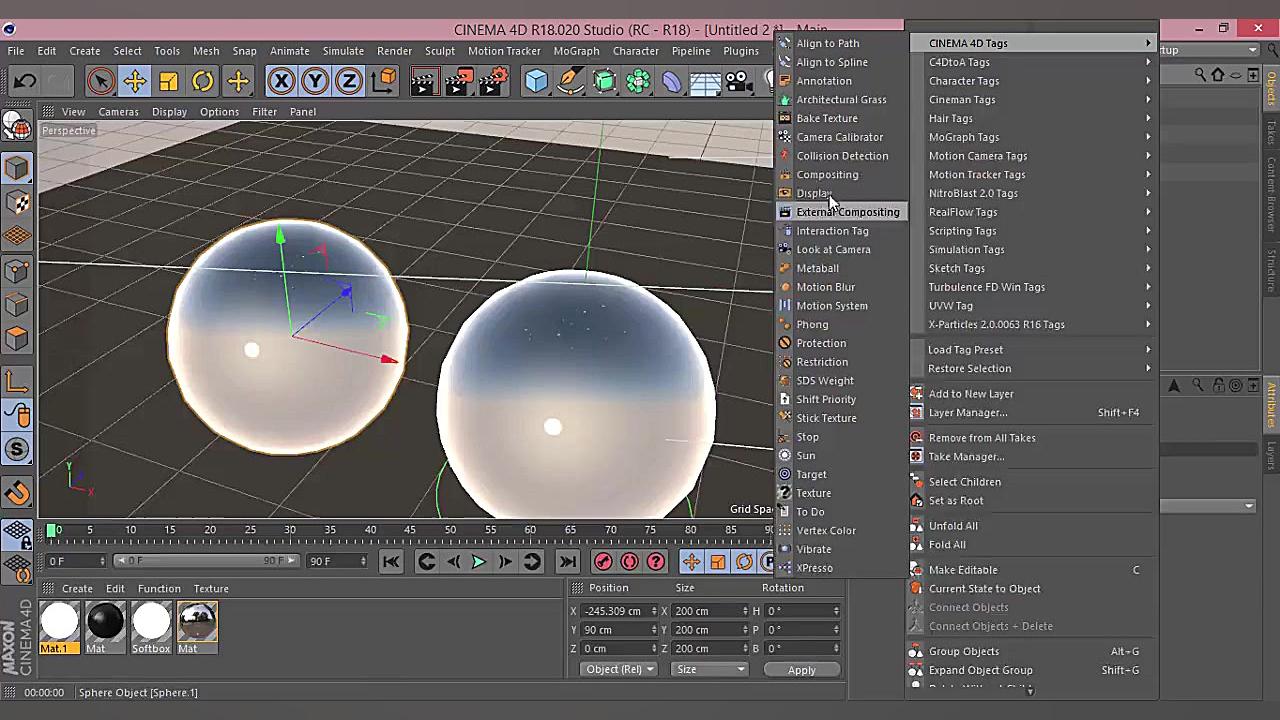Image resolution: width=1280 pixels, height=720 pixels.
Task: Toggle the X axis lock
Action: [281, 81]
